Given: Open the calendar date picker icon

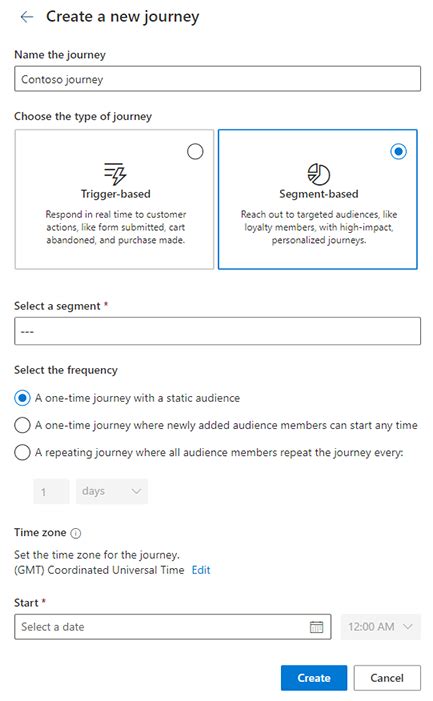Looking at the screenshot, I should (x=316, y=627).
